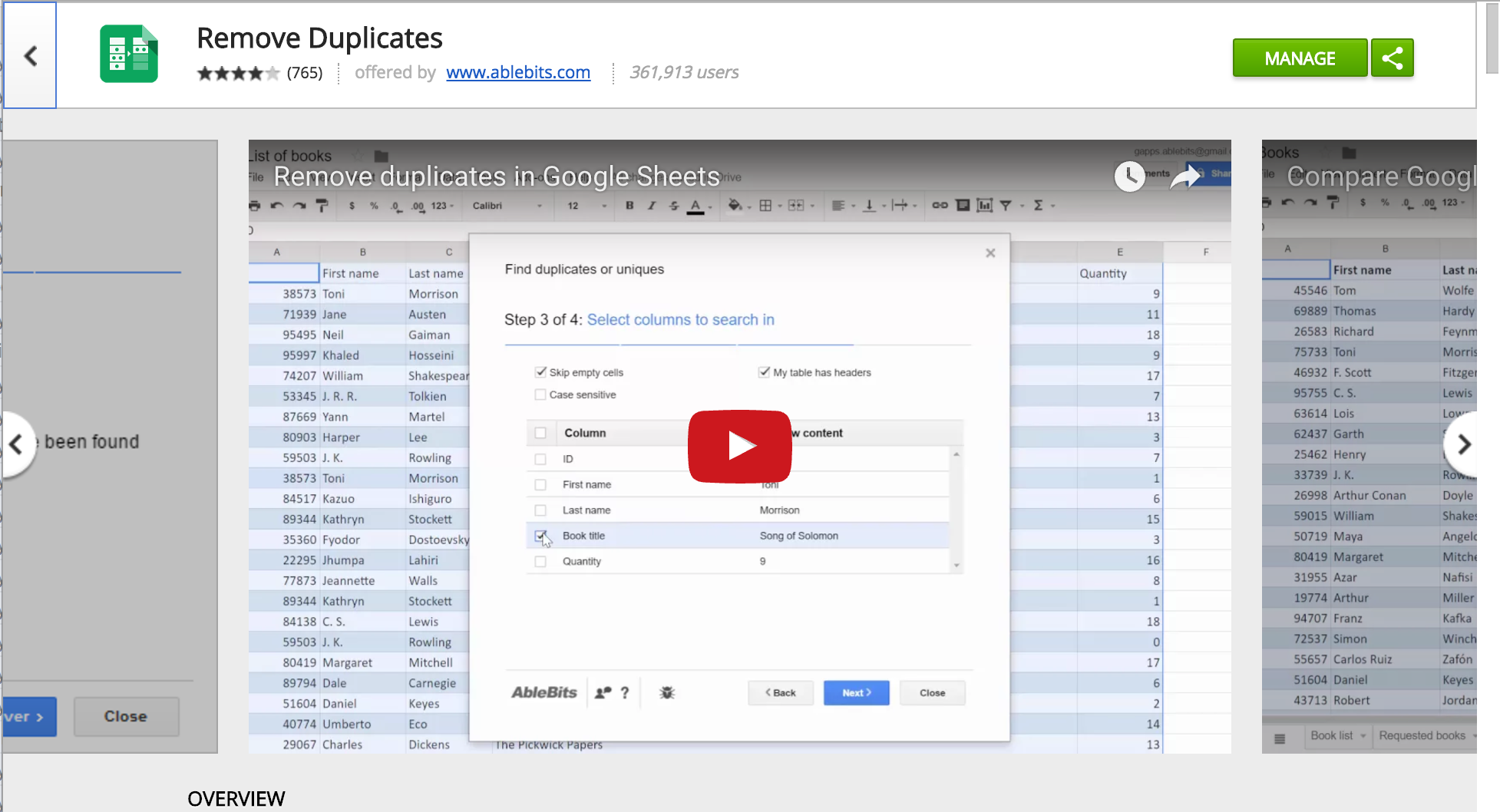The image size is (1500, 812).
Task: Click the filter icon in the toolbar
Action: point(1006,206)
